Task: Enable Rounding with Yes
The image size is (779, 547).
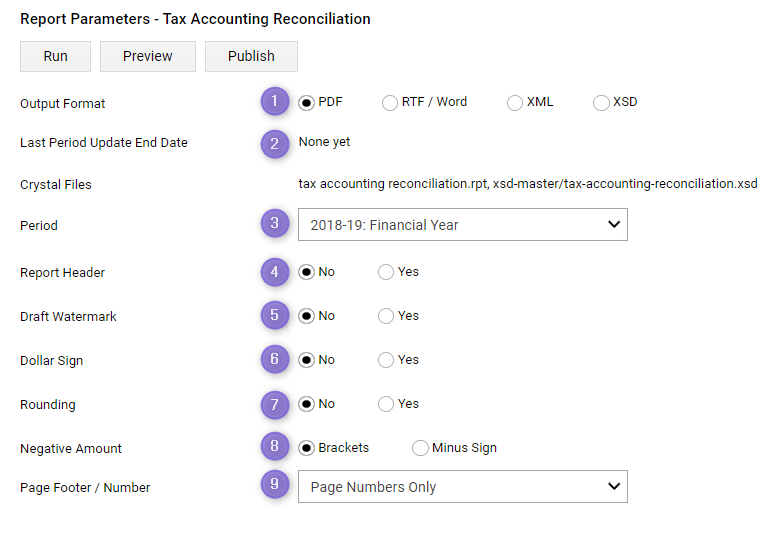Action: pos(386,404)
